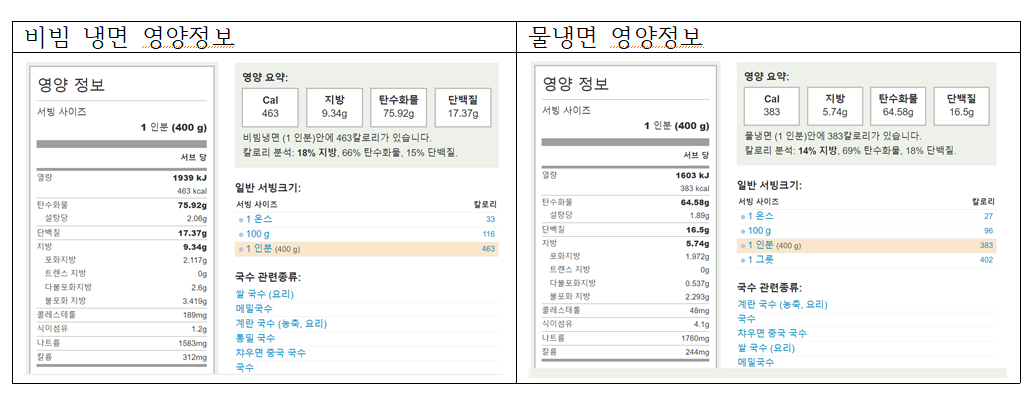Click the 18% 지방 calorie breakdown text

pyautogui.click(x=316, y=152)
